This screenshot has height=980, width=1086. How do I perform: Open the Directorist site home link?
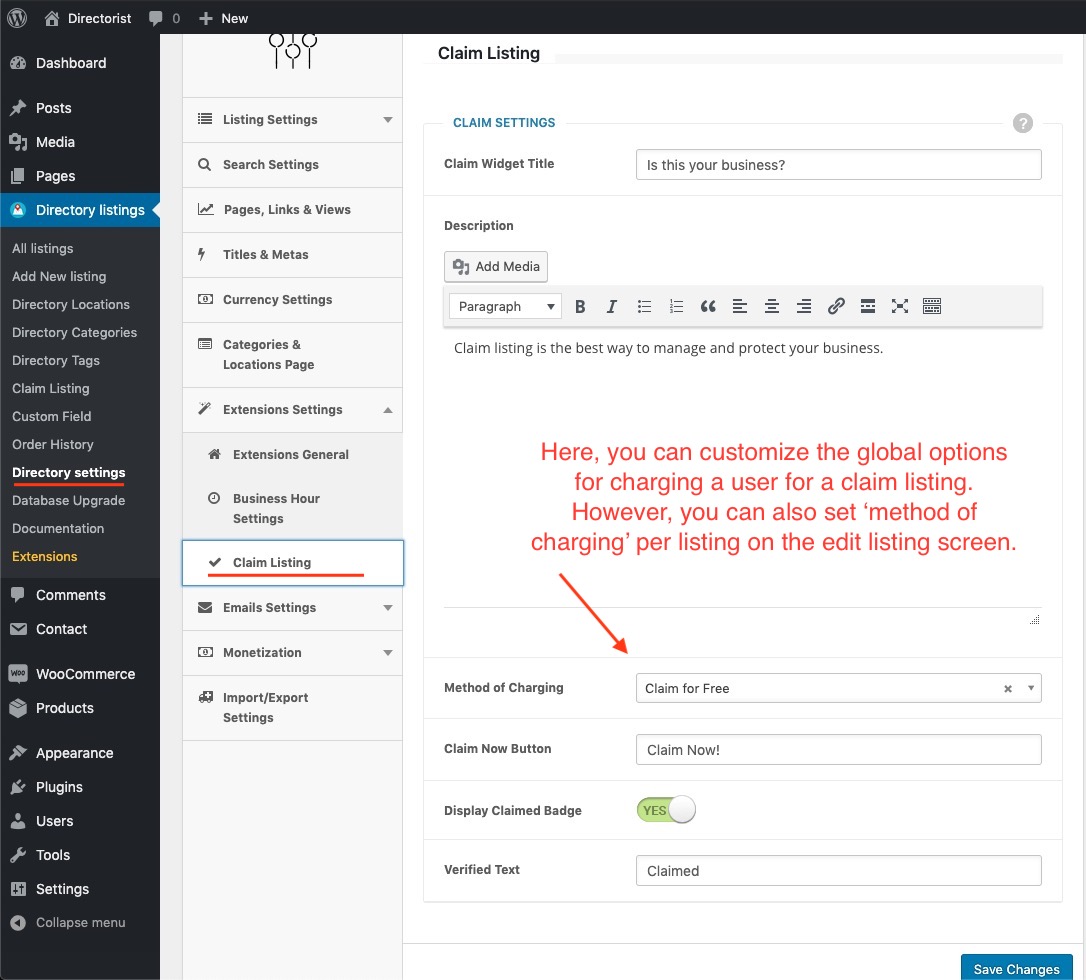tap(87, 18)
